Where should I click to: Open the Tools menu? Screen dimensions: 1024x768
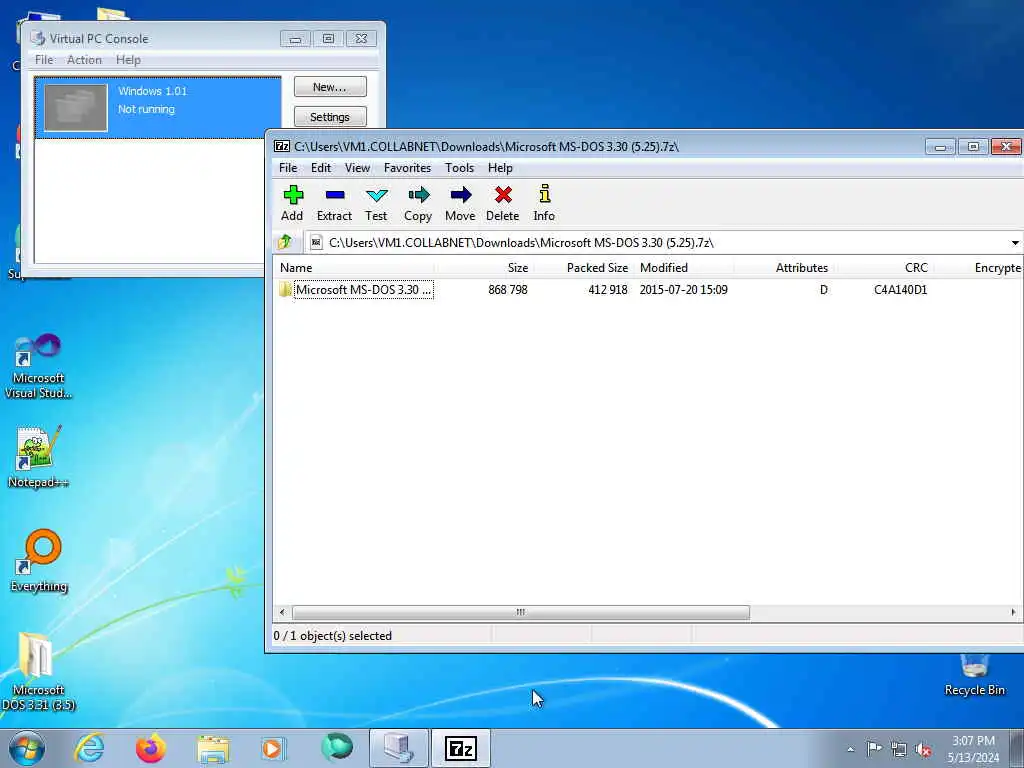tap(460, 168)
